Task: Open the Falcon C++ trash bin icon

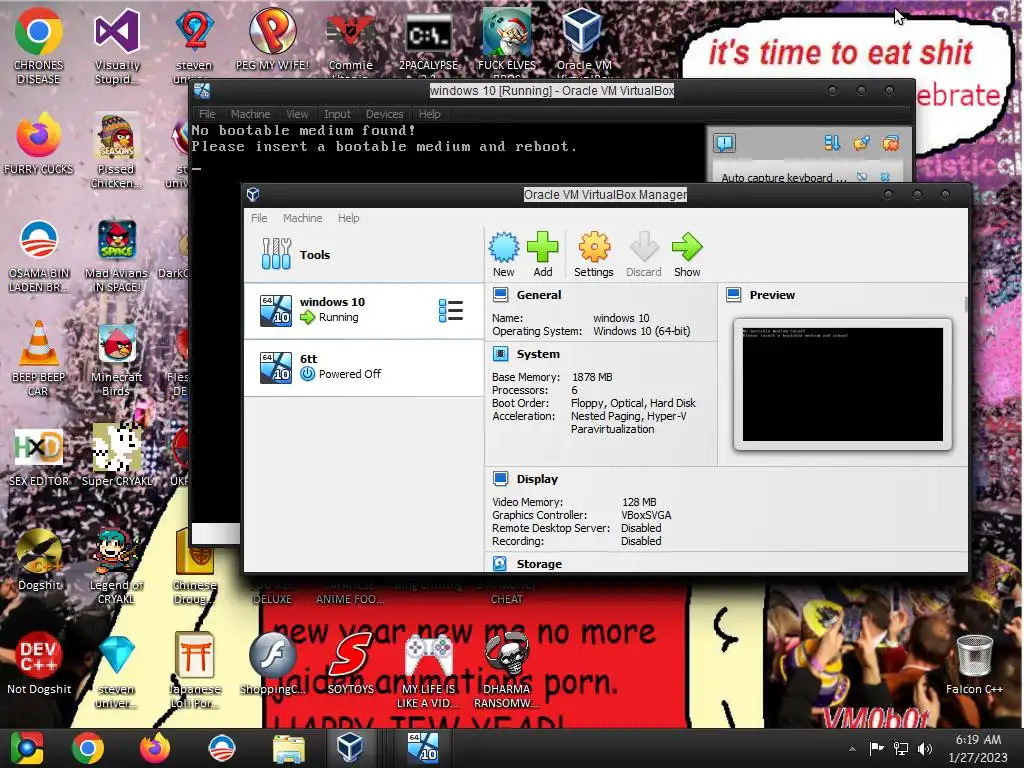Action: tap(974, 662)
